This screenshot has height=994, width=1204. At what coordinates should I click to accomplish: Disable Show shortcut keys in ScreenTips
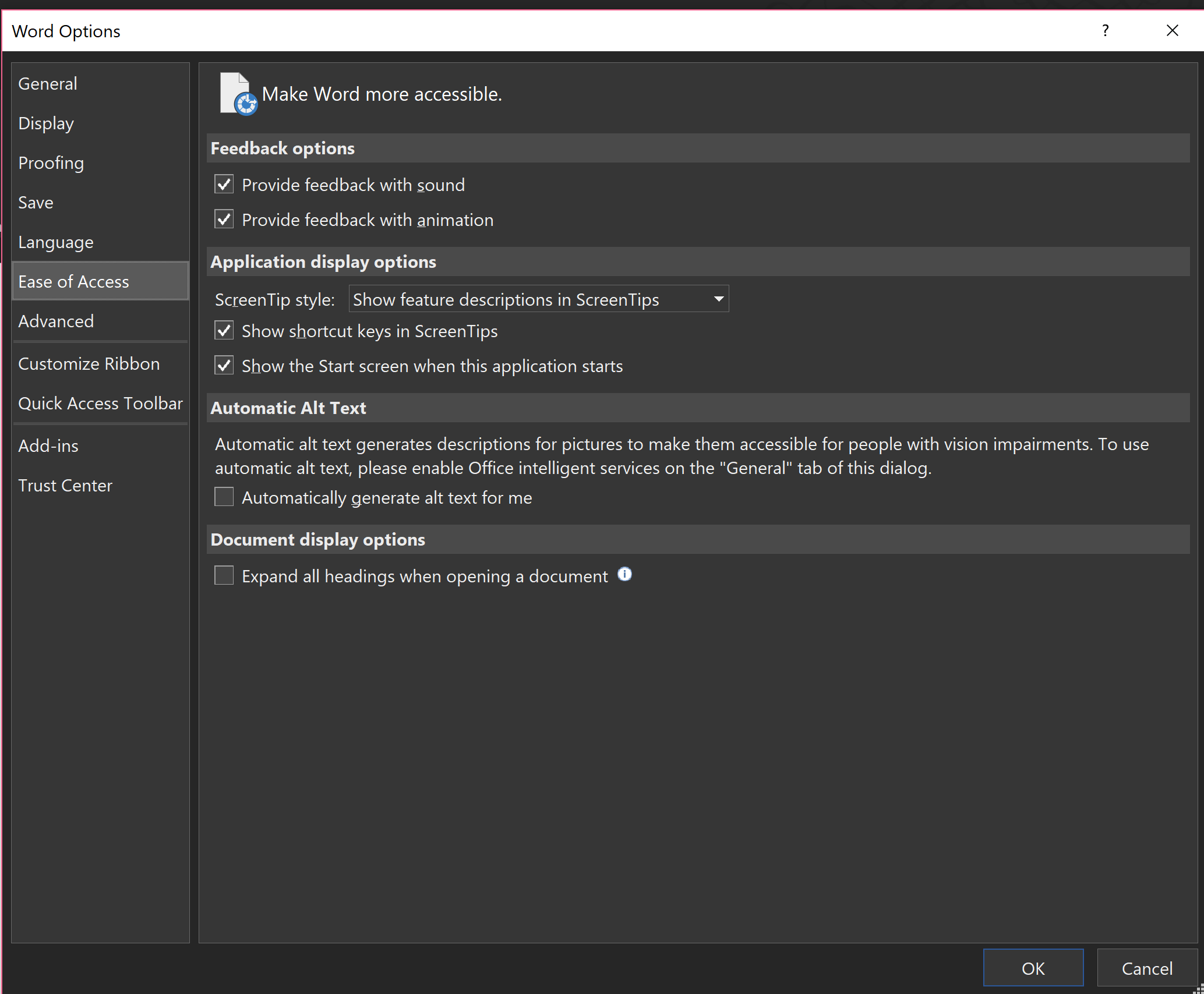[x=224, y=331]
